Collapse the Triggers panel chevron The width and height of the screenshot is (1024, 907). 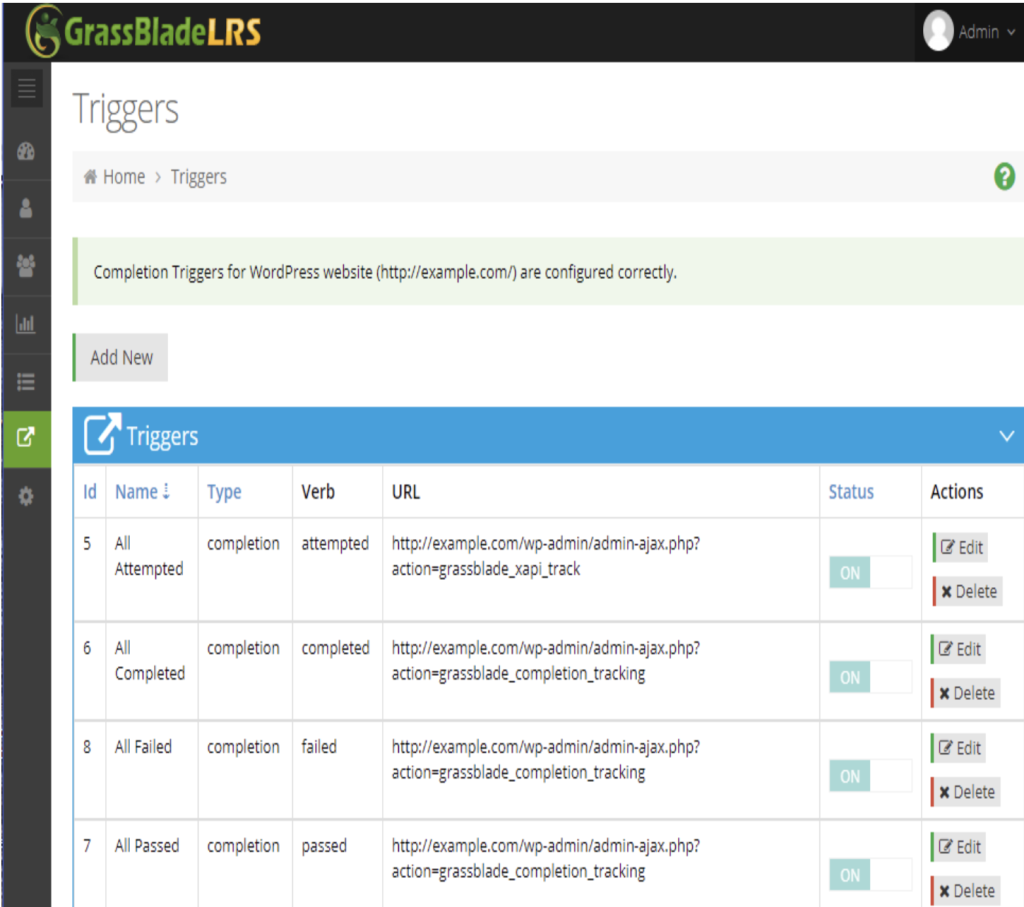[1006, 436]
